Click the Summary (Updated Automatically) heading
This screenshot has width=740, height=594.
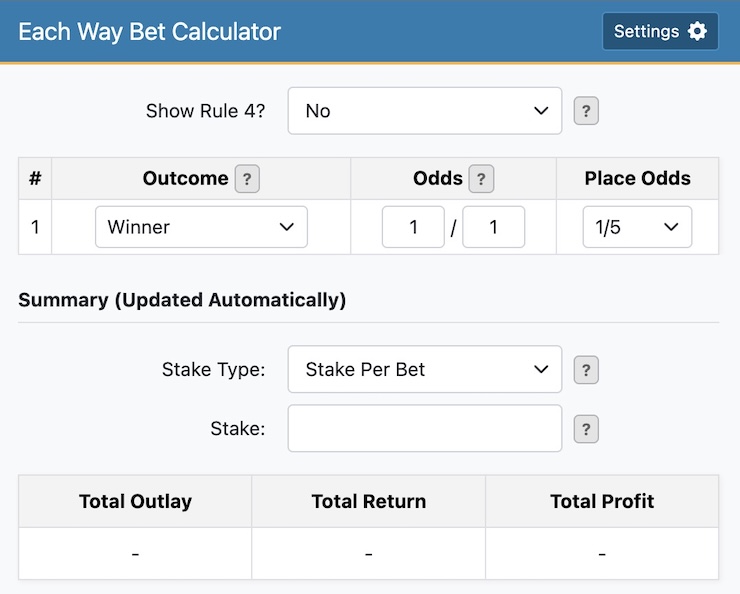coord(182,300)
